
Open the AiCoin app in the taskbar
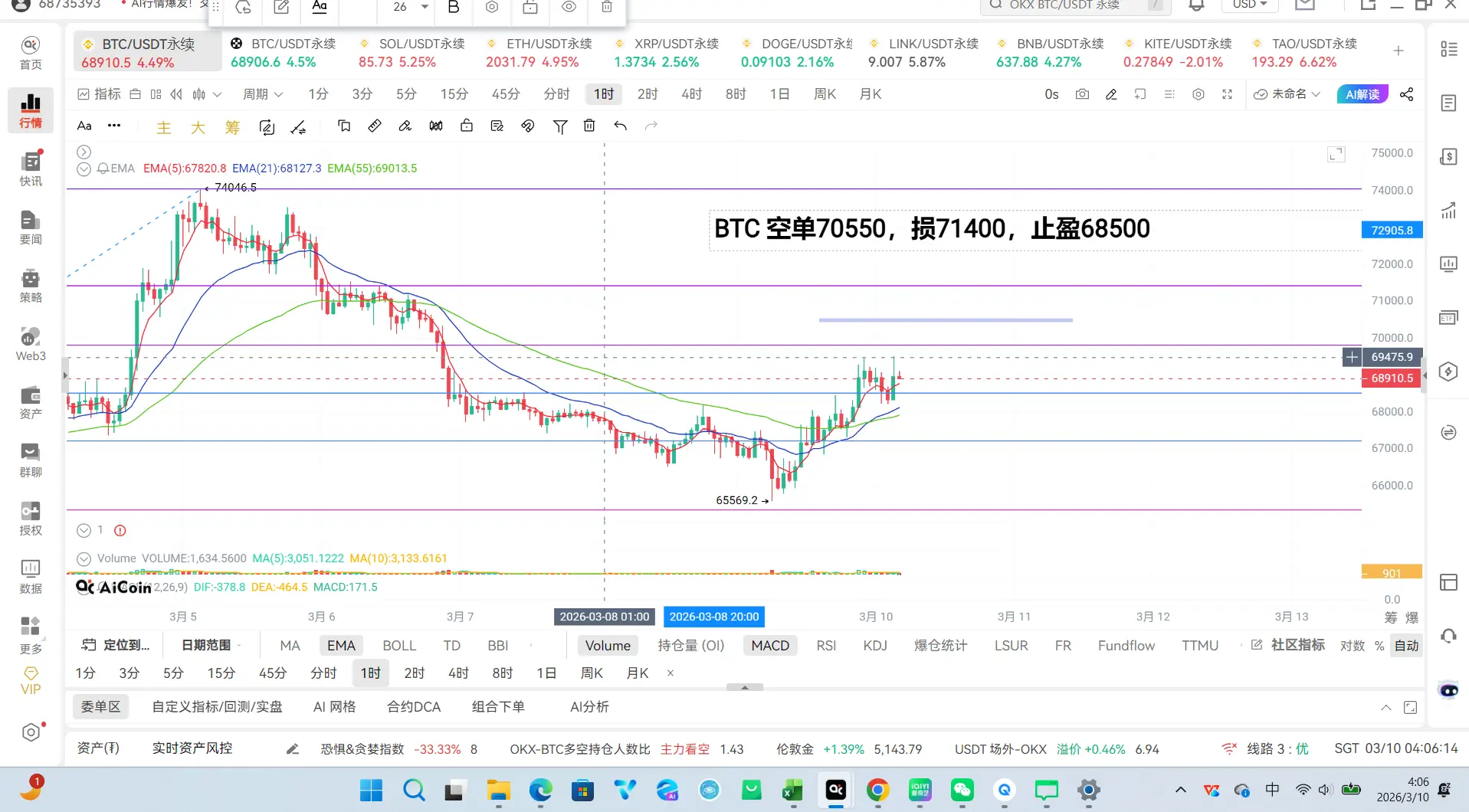(836, 790)
